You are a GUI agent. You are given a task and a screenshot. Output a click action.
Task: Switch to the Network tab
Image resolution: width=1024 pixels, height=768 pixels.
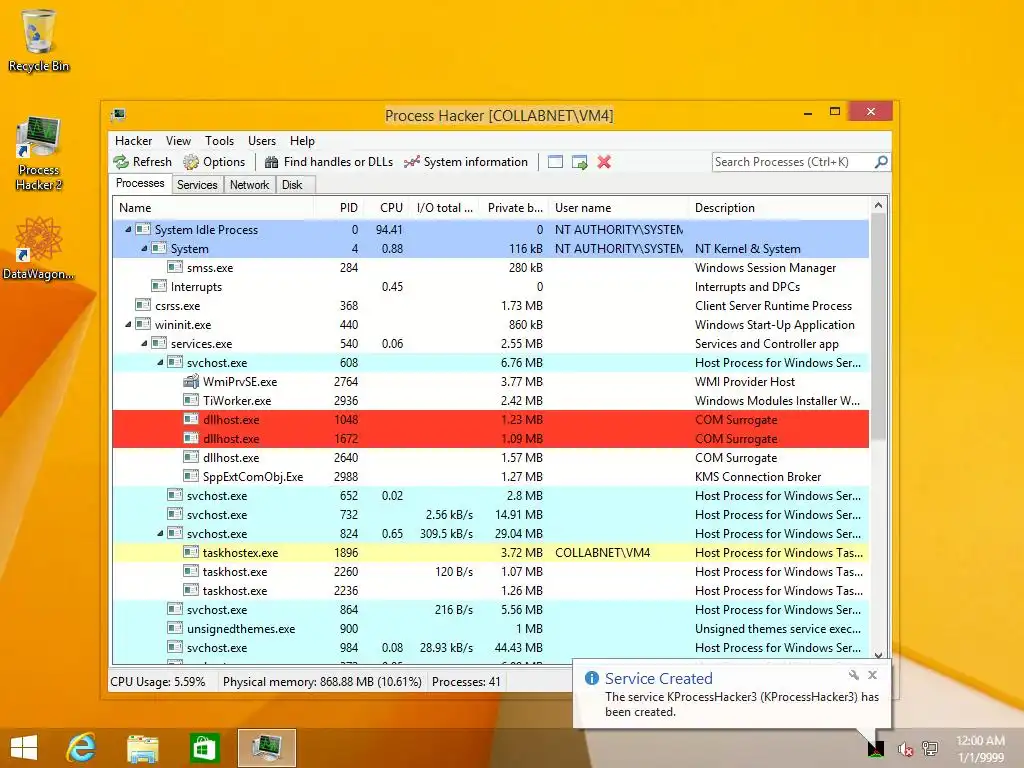[249, 185]
